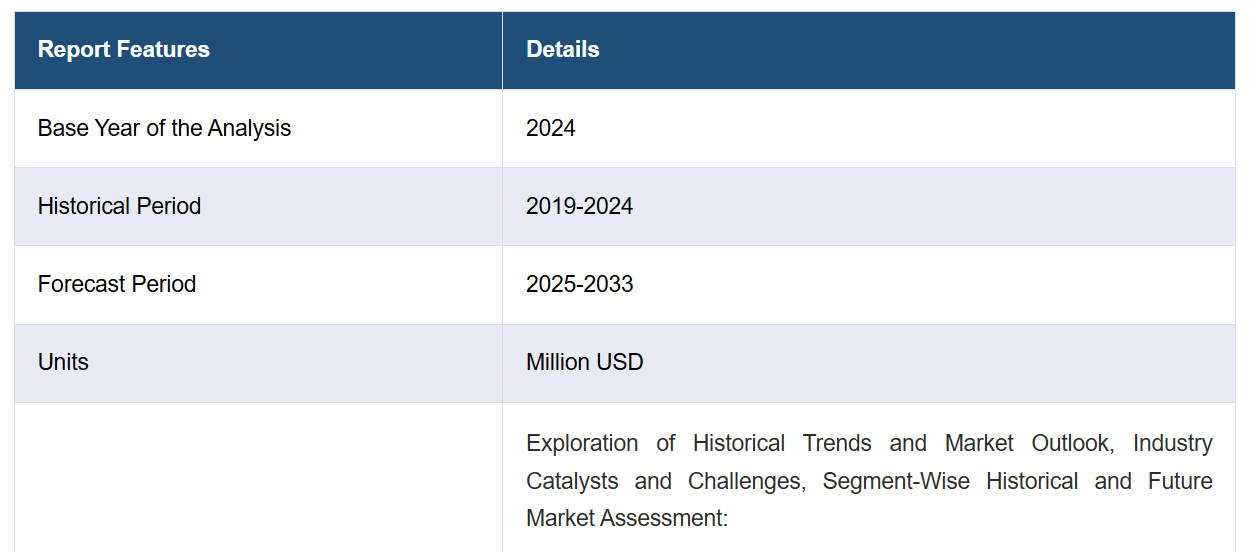Click the word Market Outlook
The image size is (1249, 552).
coord(1027,443)
